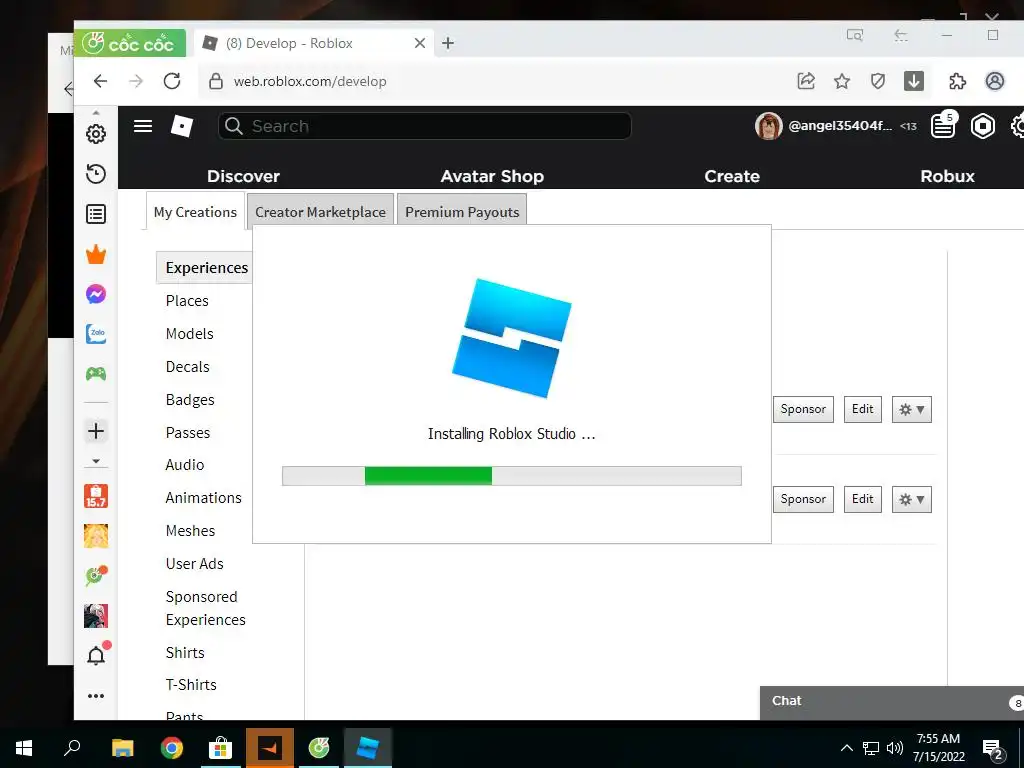Expand gear dropdown in second experience row
1024x768 pixels.
(x=912, y=500)
